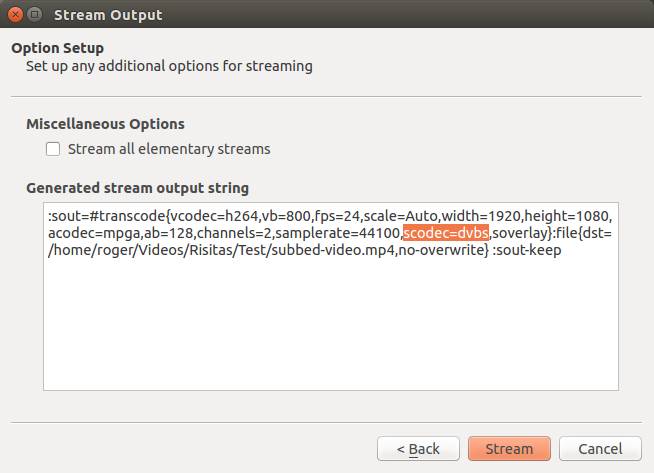Minimize the Stream Output dialog

(34, 15)
